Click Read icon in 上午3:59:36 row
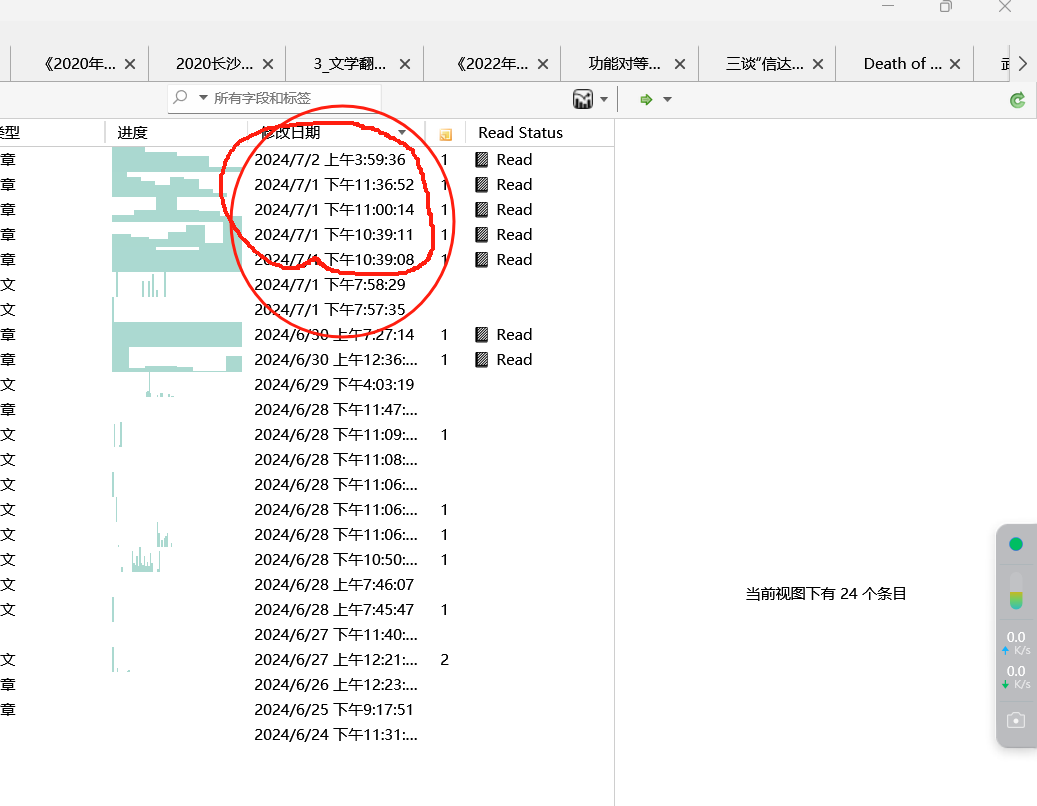The image size is (1037, 806). [482, 159]
